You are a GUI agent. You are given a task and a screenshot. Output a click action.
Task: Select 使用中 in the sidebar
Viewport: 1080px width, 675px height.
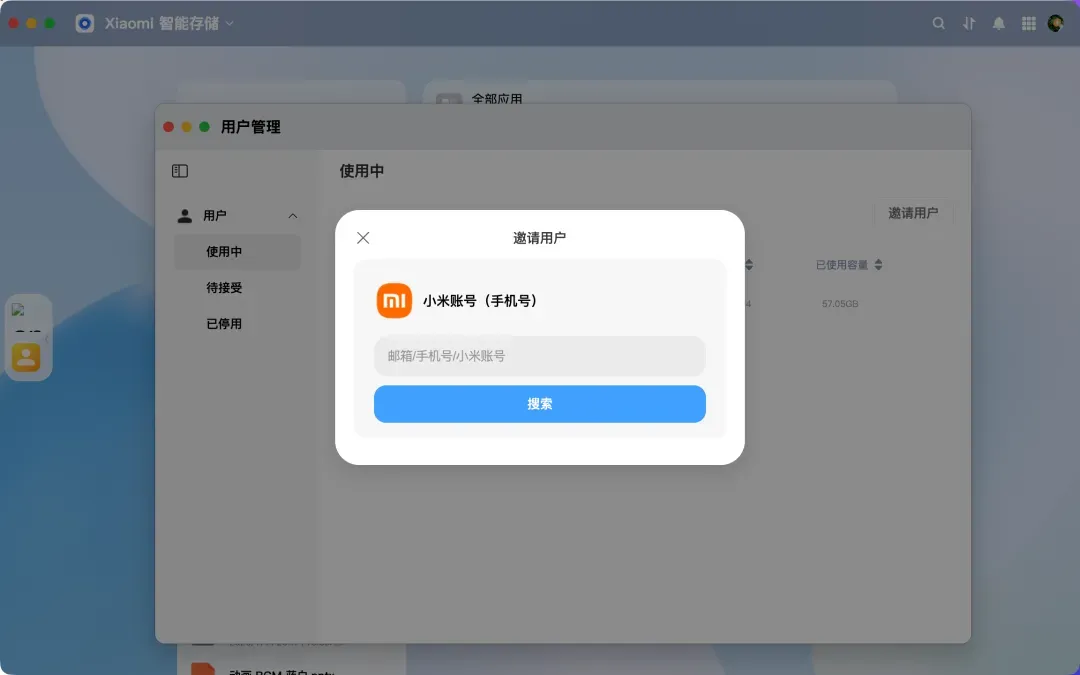[x=237, y=252]
